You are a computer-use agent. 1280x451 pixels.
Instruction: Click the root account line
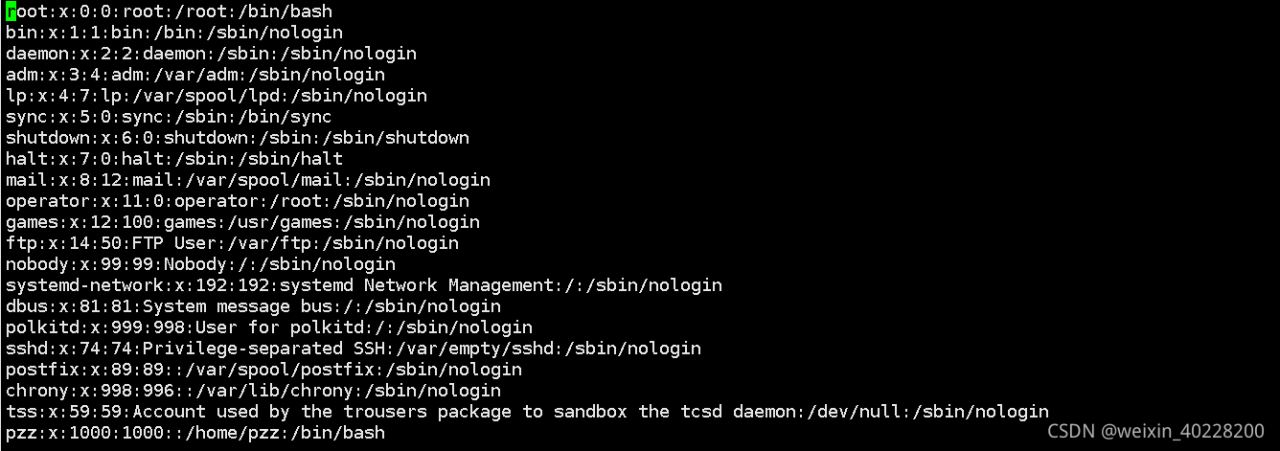point(169,12)
